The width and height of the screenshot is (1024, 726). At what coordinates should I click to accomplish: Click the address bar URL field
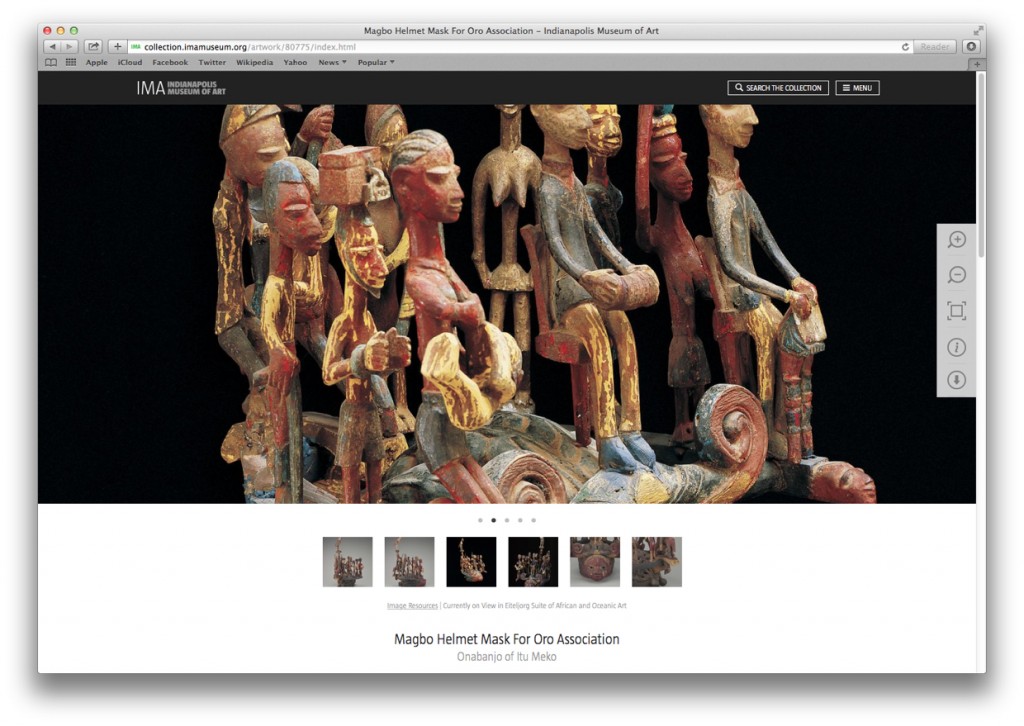coord(513,47)
